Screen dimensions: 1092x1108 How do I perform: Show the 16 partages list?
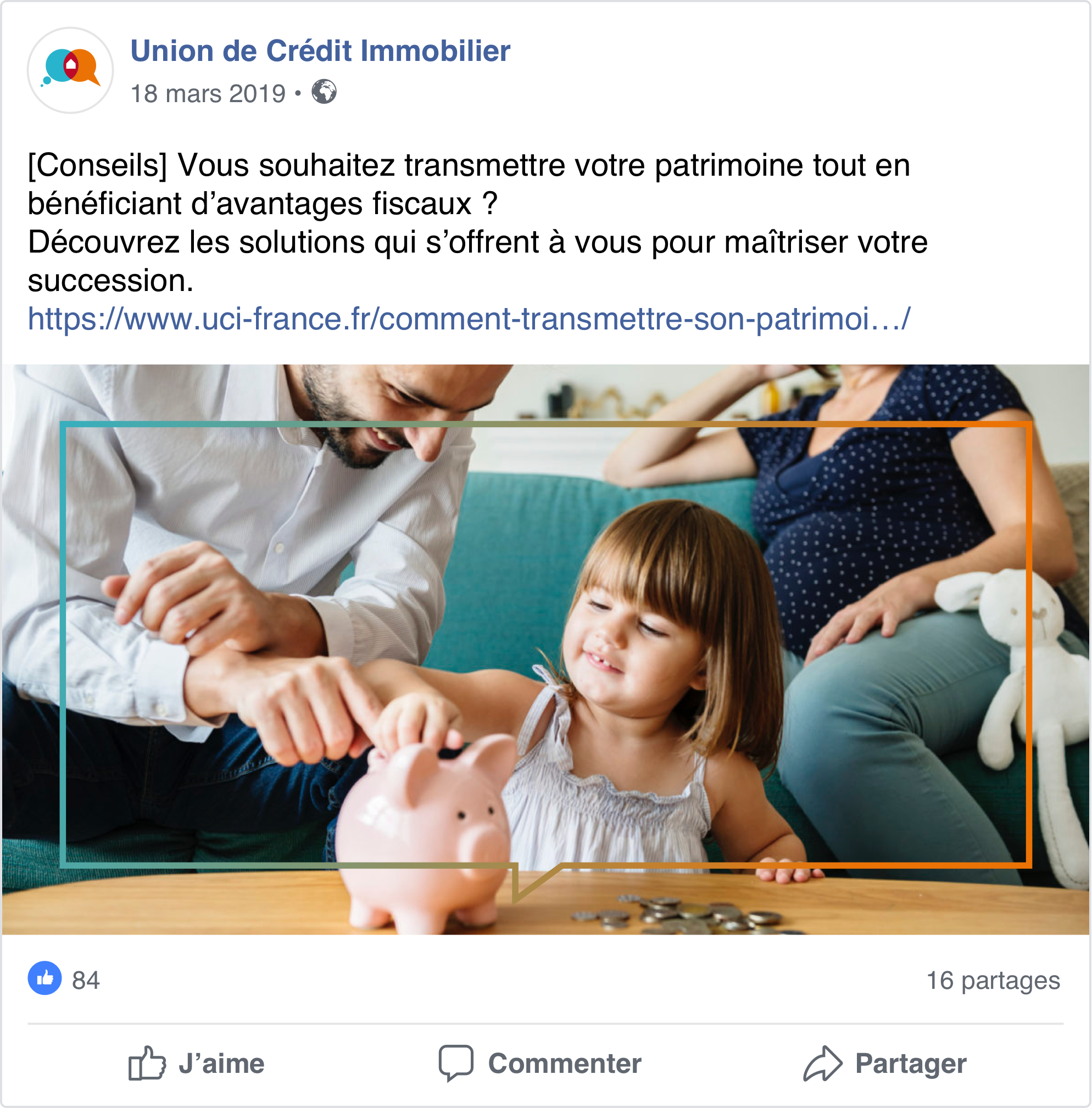(993, 980)
